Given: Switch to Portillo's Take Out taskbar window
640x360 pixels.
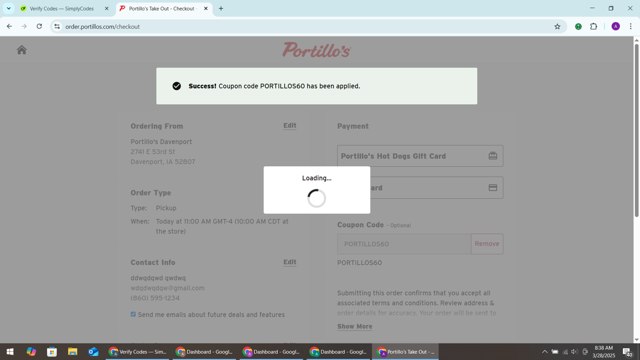Looking at the screenshot, I should (x=405, y=351).
